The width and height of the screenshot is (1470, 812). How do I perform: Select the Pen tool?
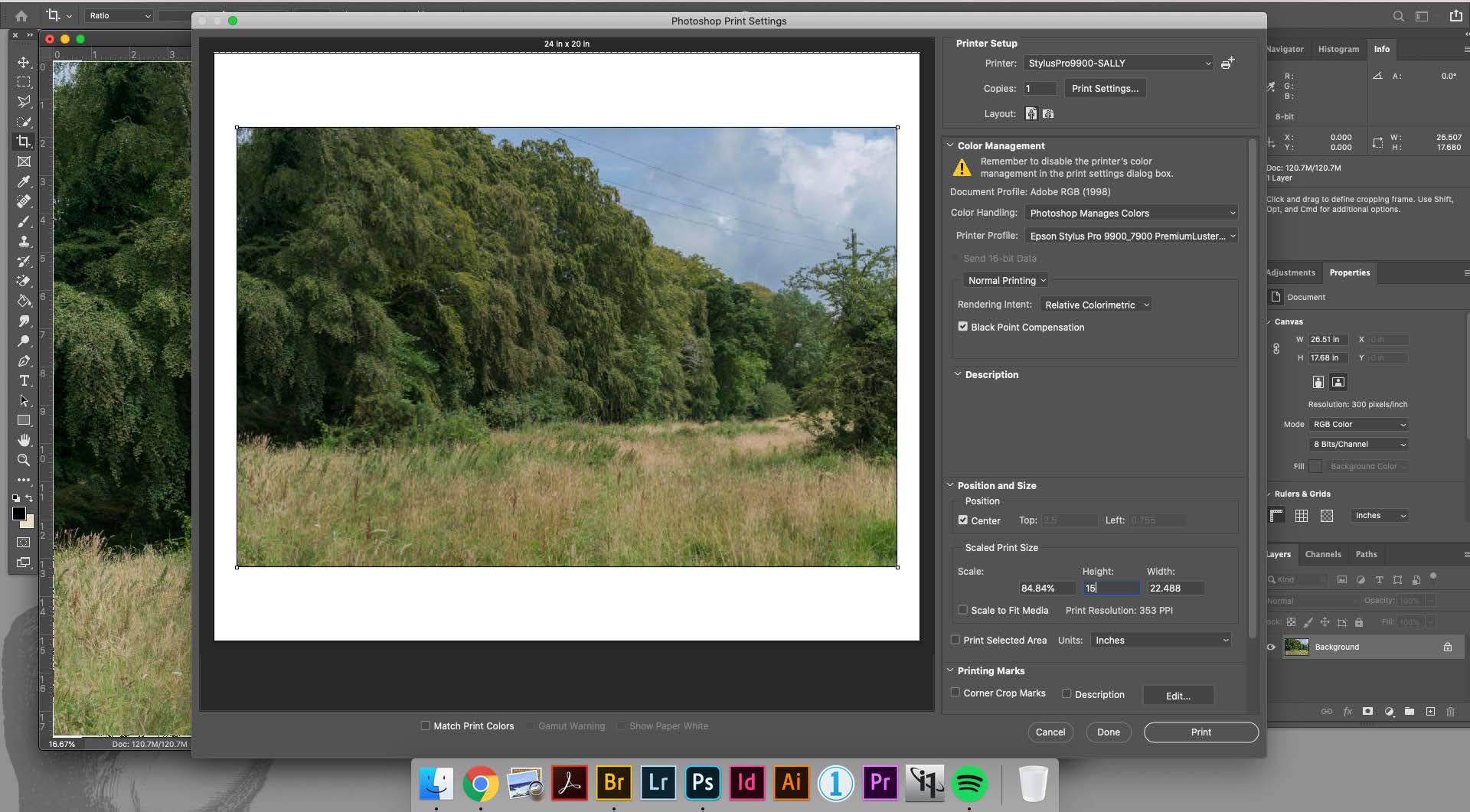(x=24, y=360)
